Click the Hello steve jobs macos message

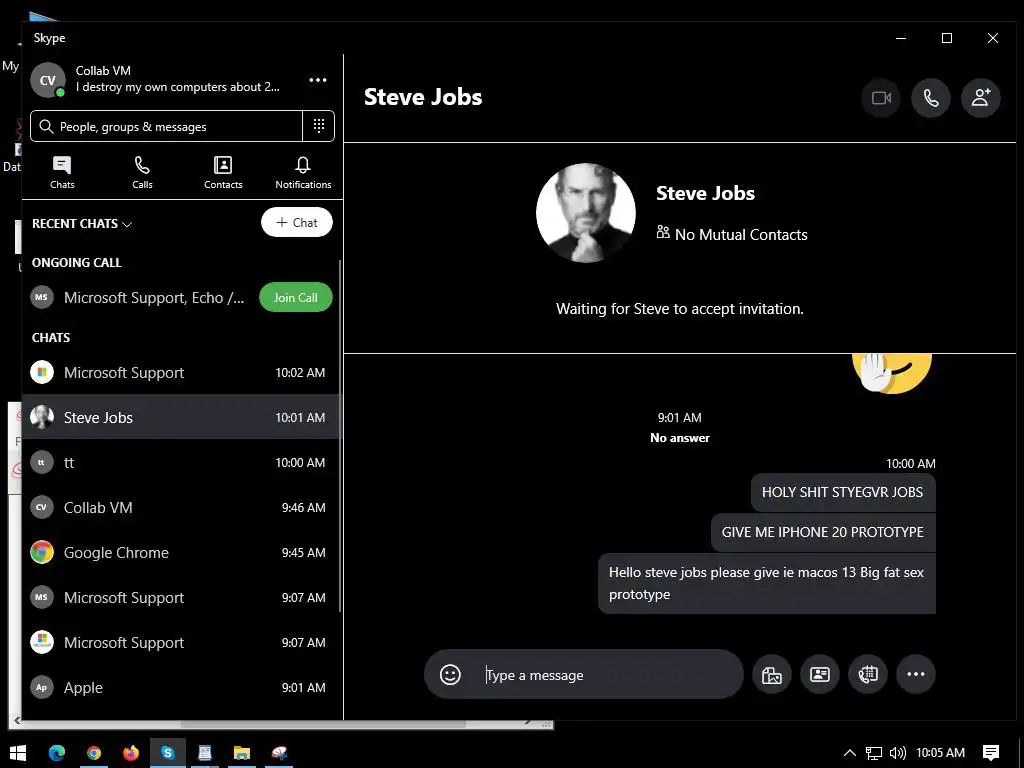pos(767,583)
